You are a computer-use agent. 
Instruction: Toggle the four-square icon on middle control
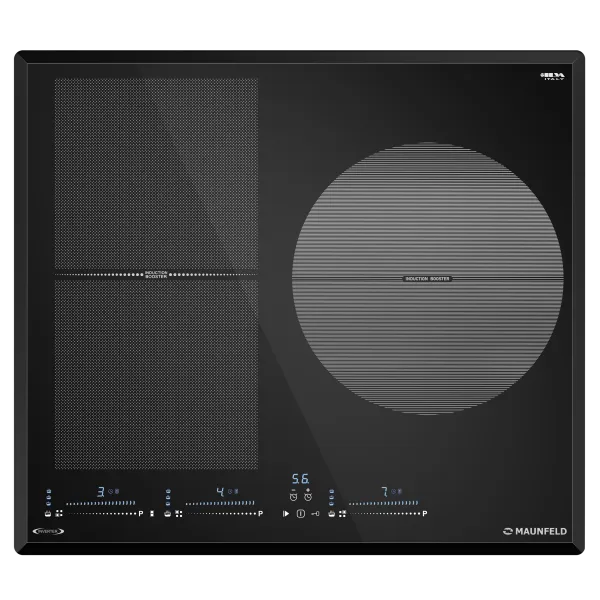tap(178, 514)
